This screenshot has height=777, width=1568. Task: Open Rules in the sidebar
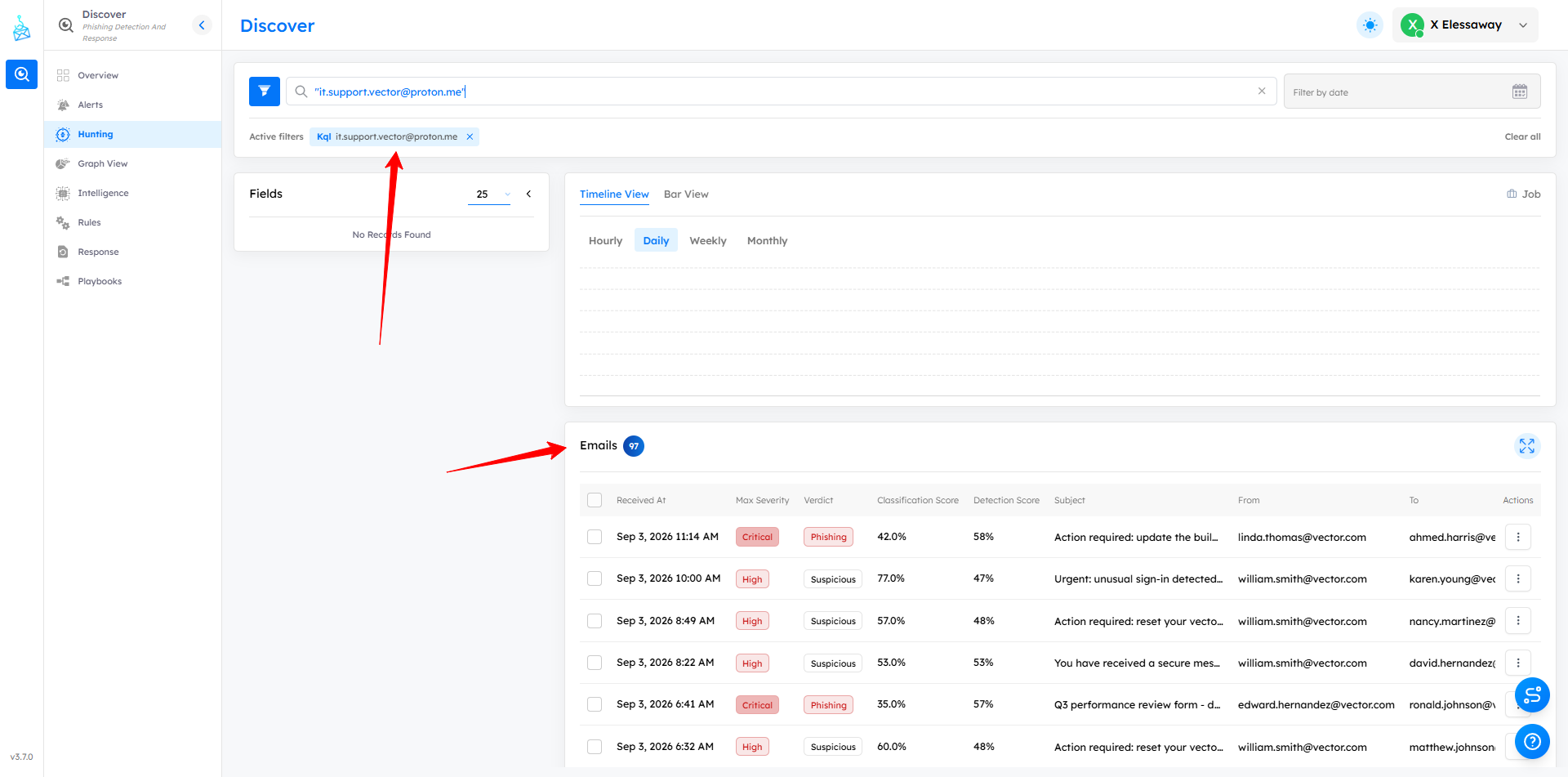pyautogui.click(x=133, y=222)
